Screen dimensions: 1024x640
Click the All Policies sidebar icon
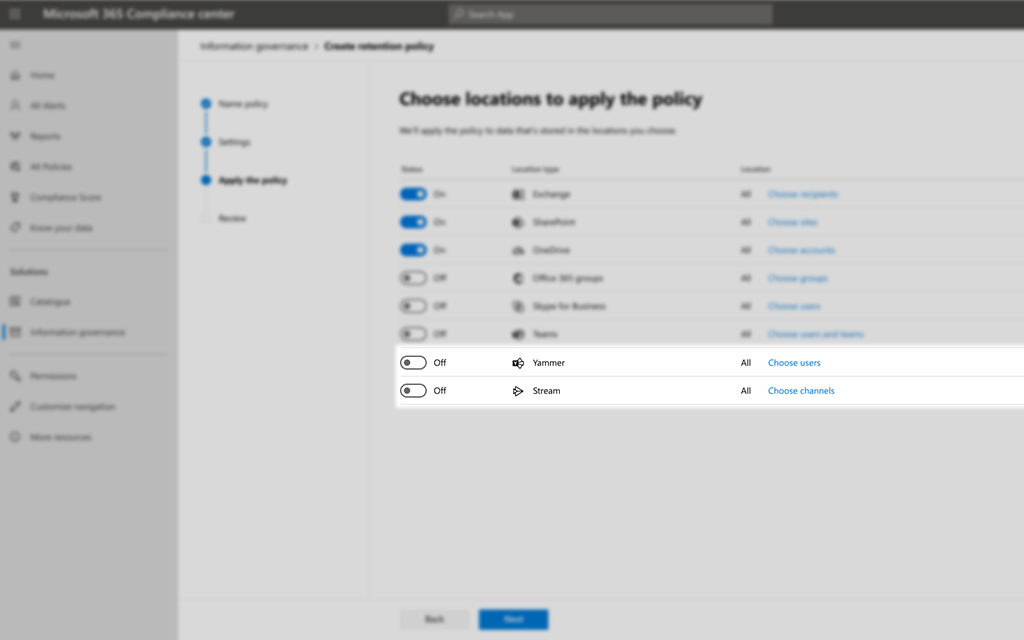15,167
